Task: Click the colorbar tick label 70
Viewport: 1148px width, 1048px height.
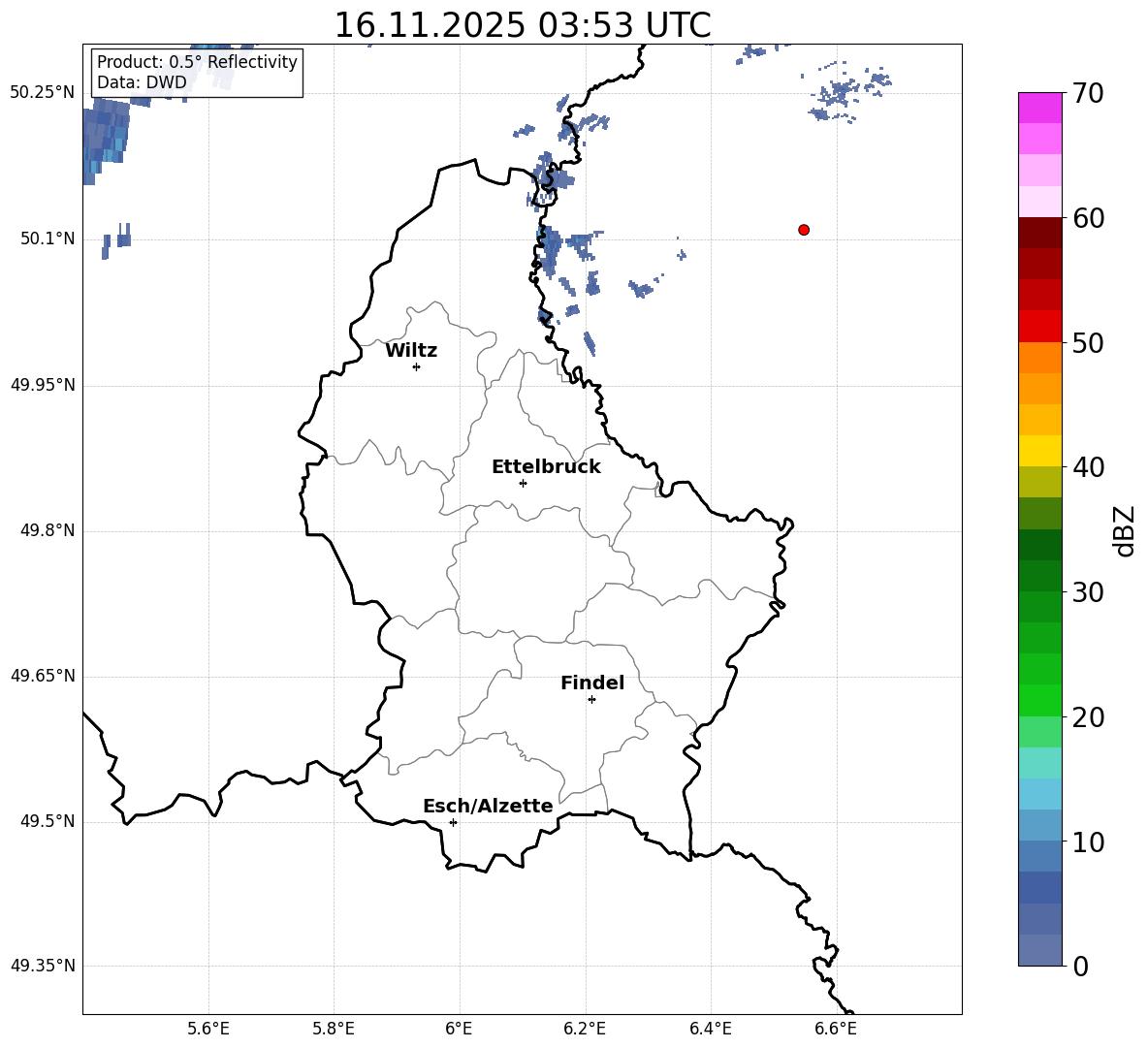Action: (1088, 93)
